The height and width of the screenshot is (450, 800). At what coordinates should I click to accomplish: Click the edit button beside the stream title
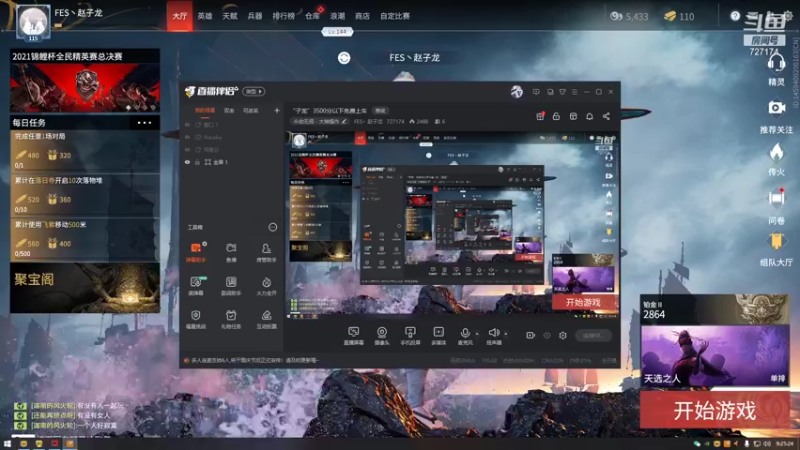(x=381, y=110)
